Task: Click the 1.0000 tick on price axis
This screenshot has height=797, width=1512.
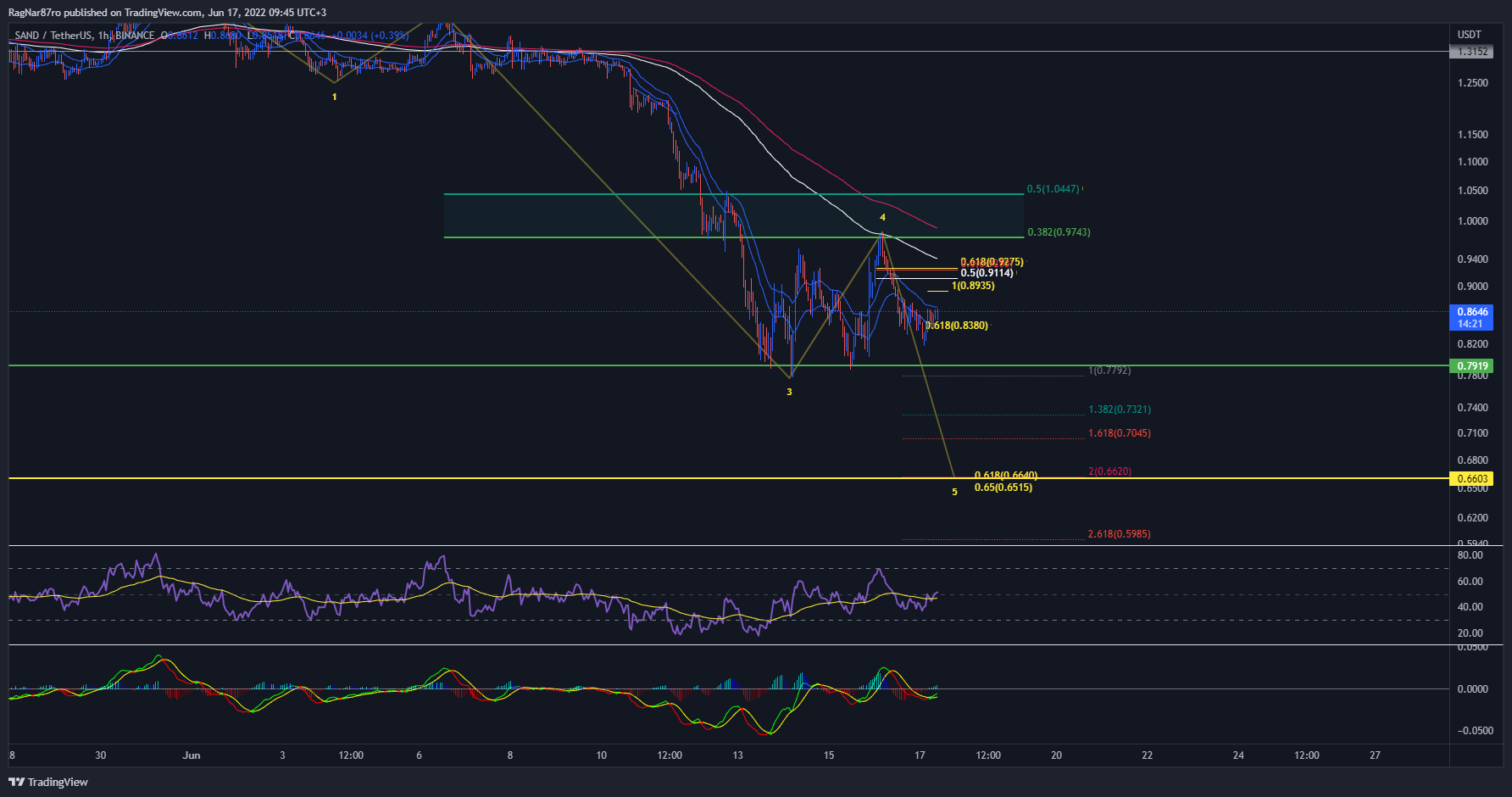Action: pos(1473,221)
